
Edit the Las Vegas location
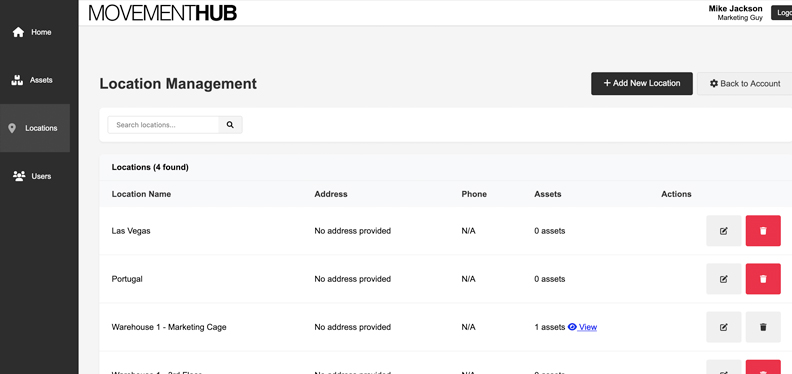click(723, 231)
